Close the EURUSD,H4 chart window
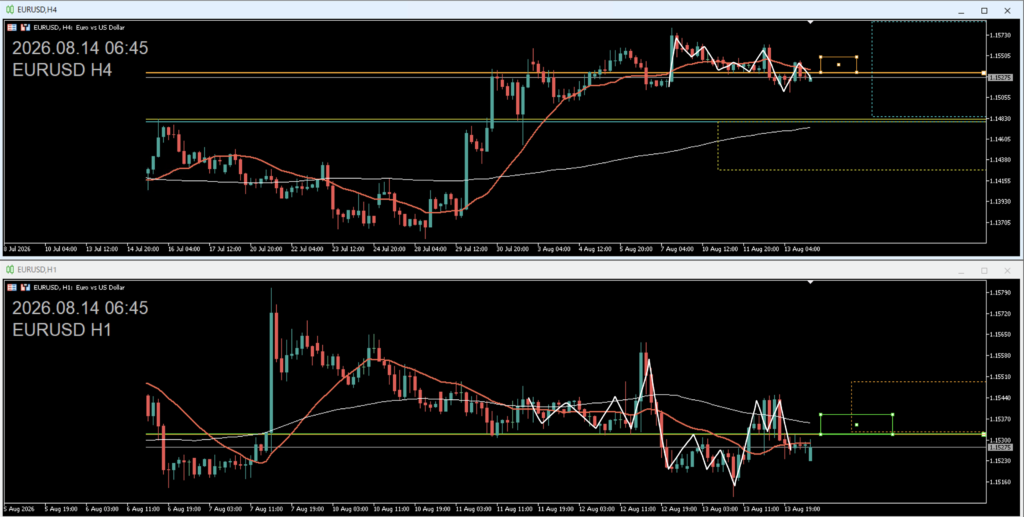 (1007, 10)
